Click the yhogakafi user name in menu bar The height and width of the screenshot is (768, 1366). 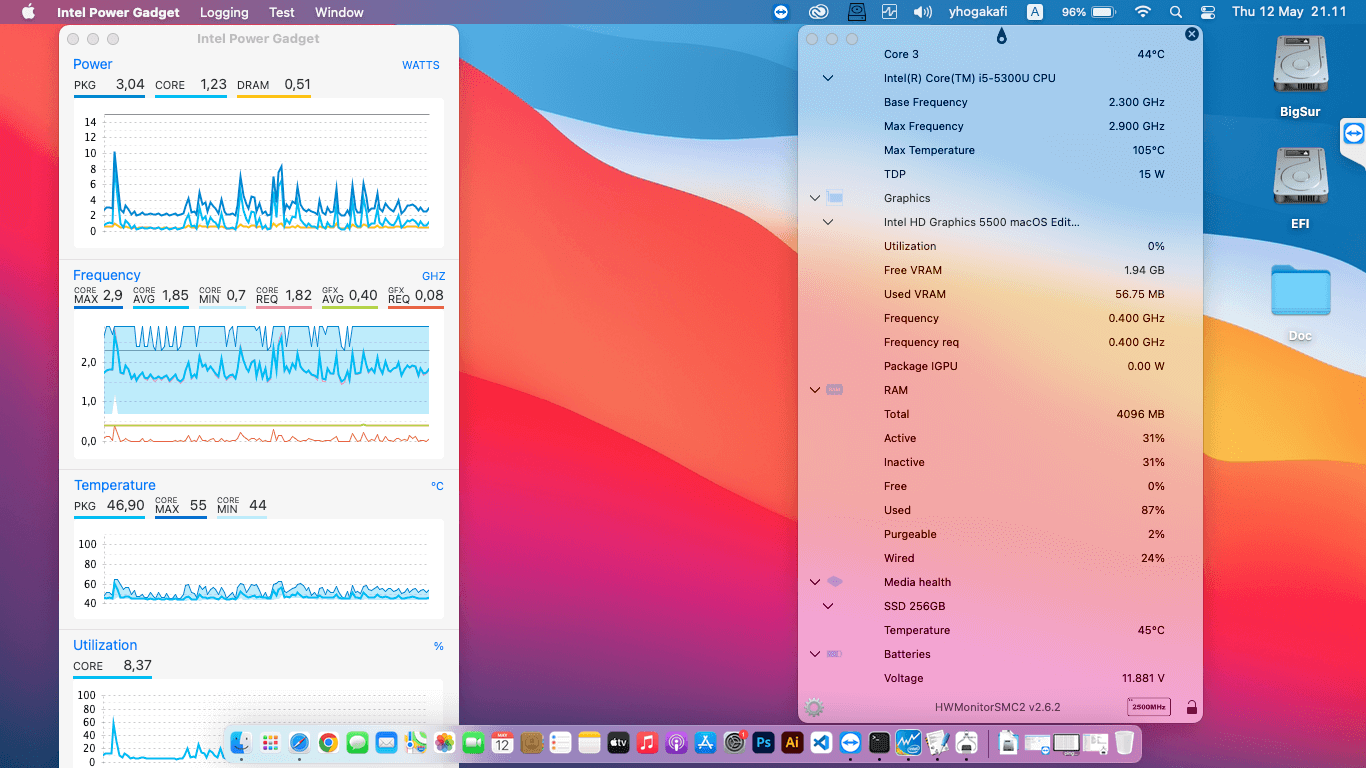tap(978, 12)
